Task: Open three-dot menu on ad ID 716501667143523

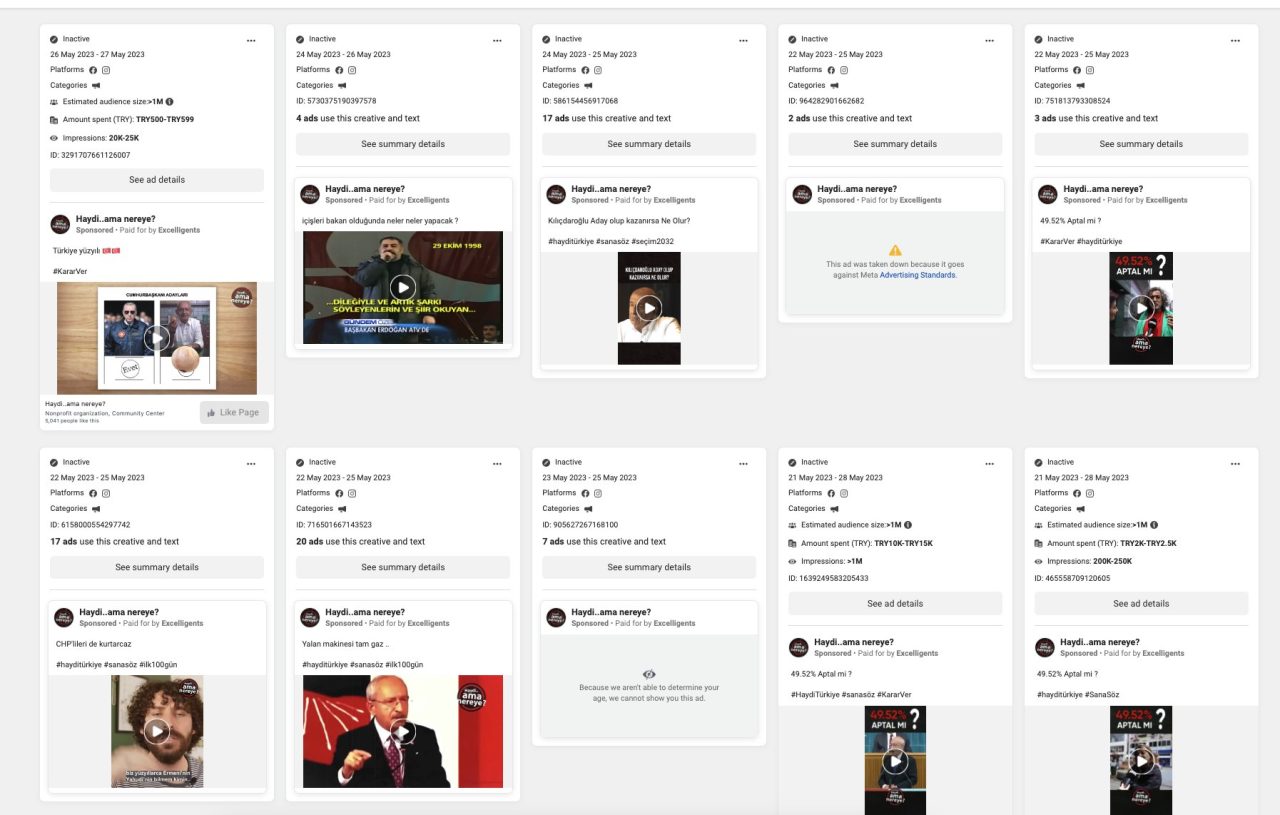Action: [x=497, y=463]
